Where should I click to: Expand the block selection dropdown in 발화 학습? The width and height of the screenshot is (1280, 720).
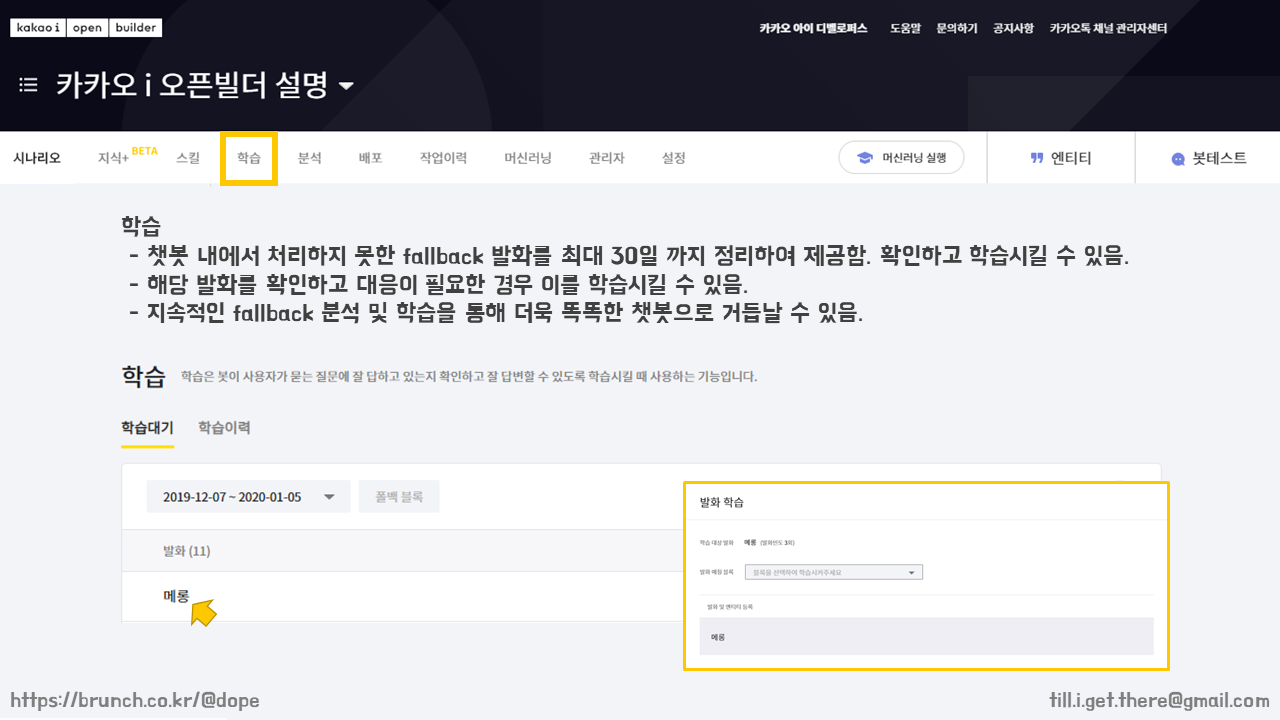pos(834,573)
